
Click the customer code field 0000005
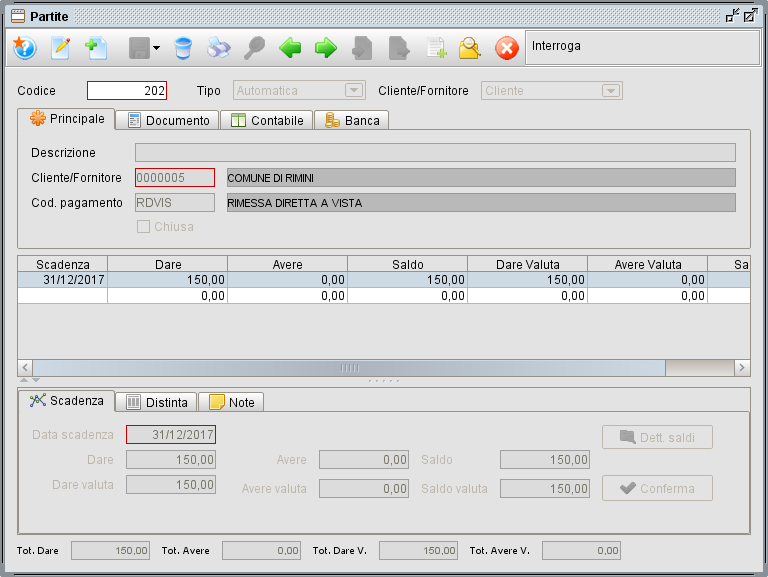click(x=175, y=177)
